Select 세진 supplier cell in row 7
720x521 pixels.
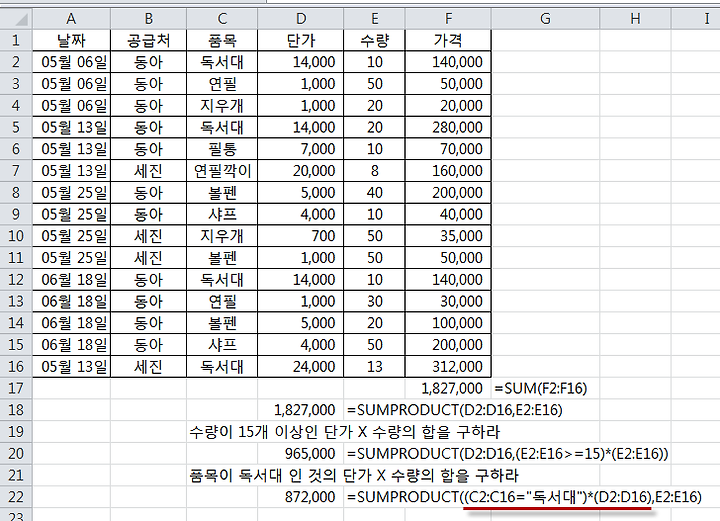coord(148,171)
